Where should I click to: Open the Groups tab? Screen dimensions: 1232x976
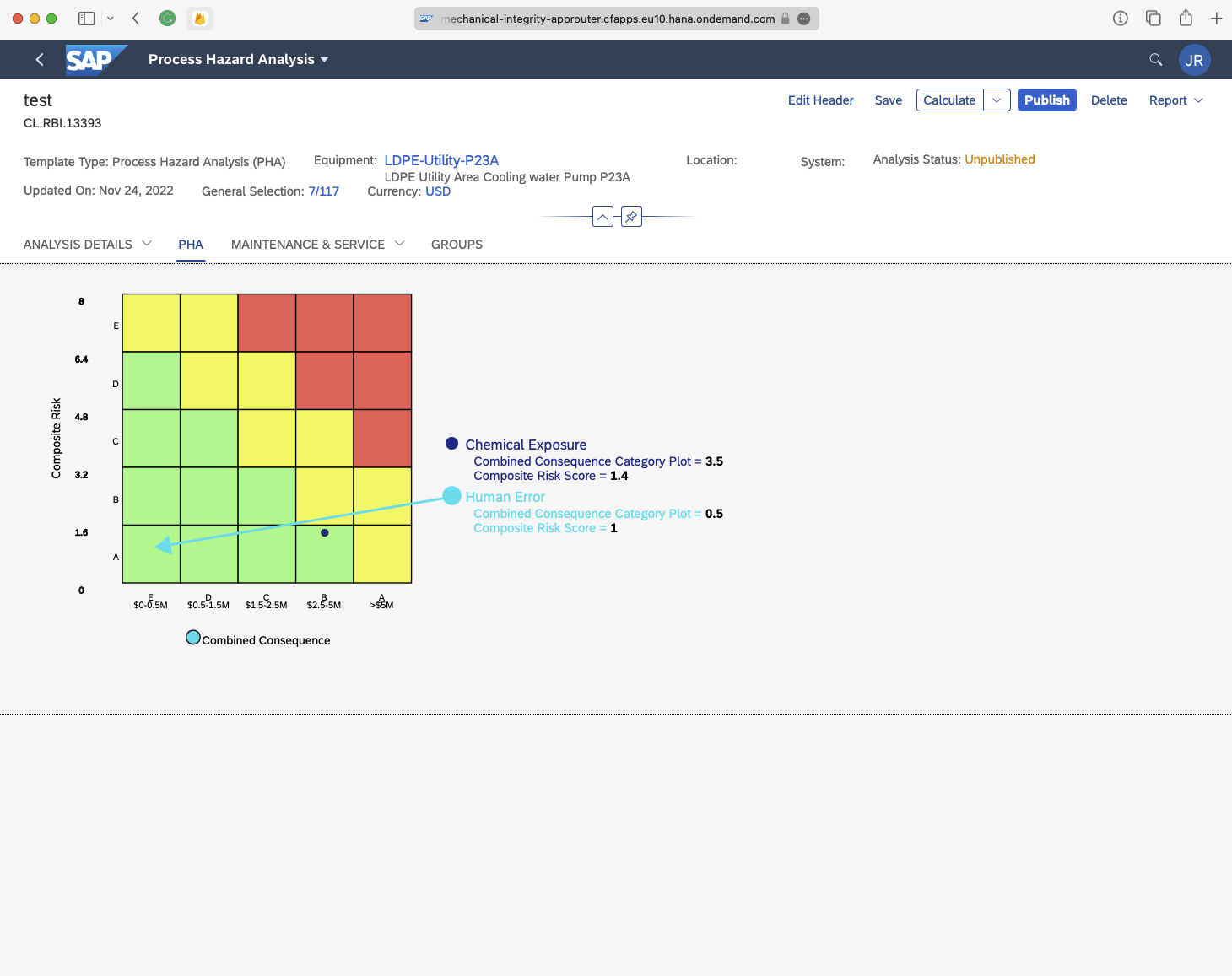pos(457,245)
